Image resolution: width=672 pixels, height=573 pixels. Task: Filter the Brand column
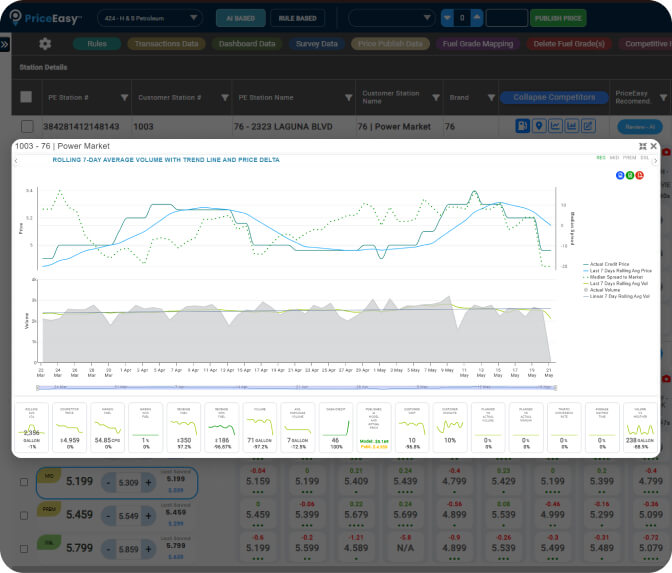pos(492,98)
